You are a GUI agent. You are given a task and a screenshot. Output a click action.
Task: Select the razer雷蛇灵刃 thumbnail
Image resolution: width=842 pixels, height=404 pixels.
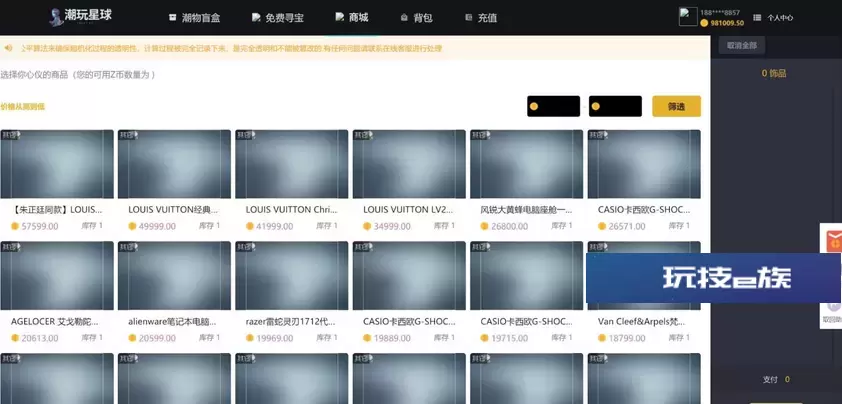[x=292, y=276]
